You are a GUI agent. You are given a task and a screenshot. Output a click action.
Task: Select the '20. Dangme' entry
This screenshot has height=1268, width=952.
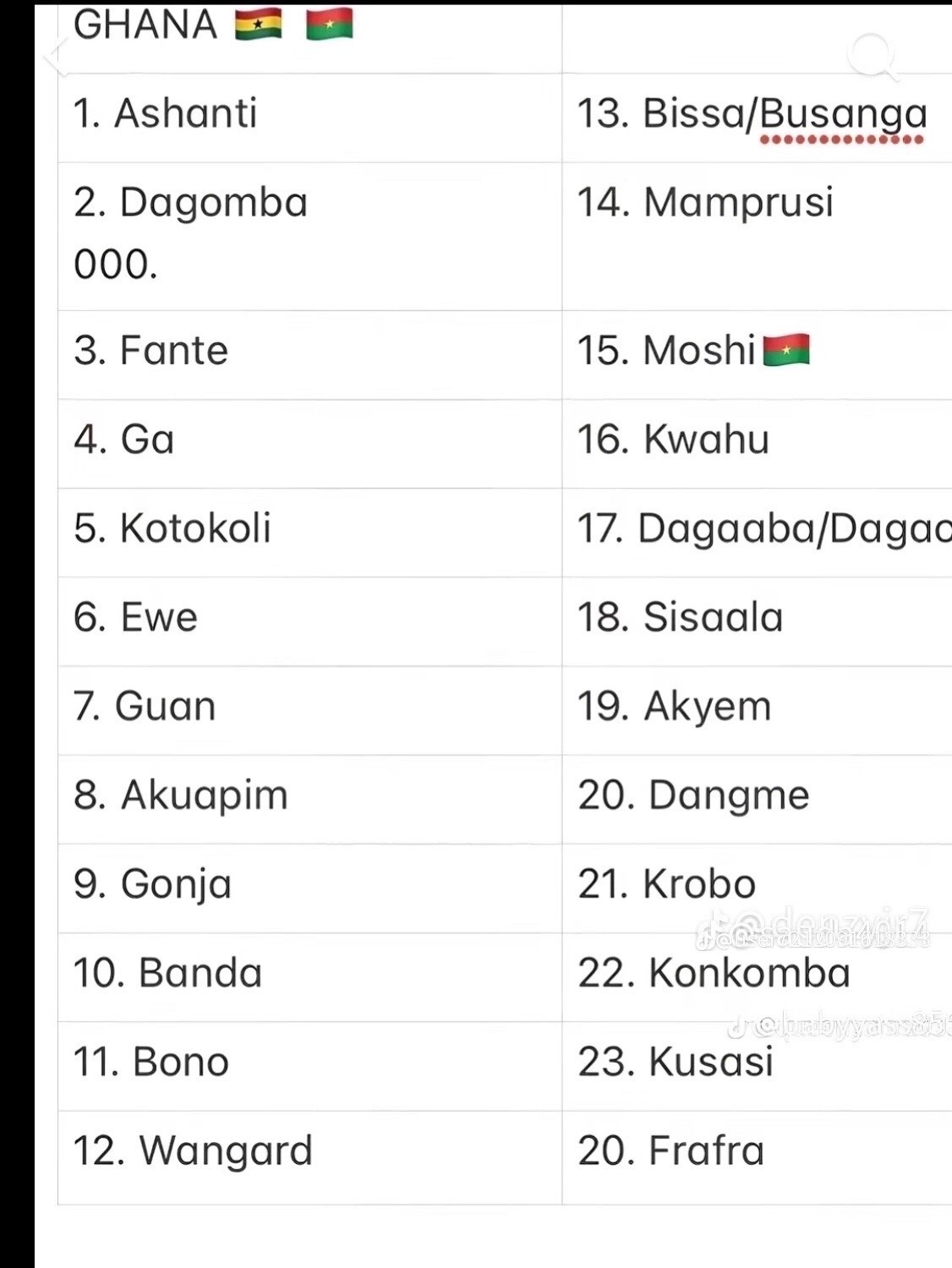coord(693,795)
